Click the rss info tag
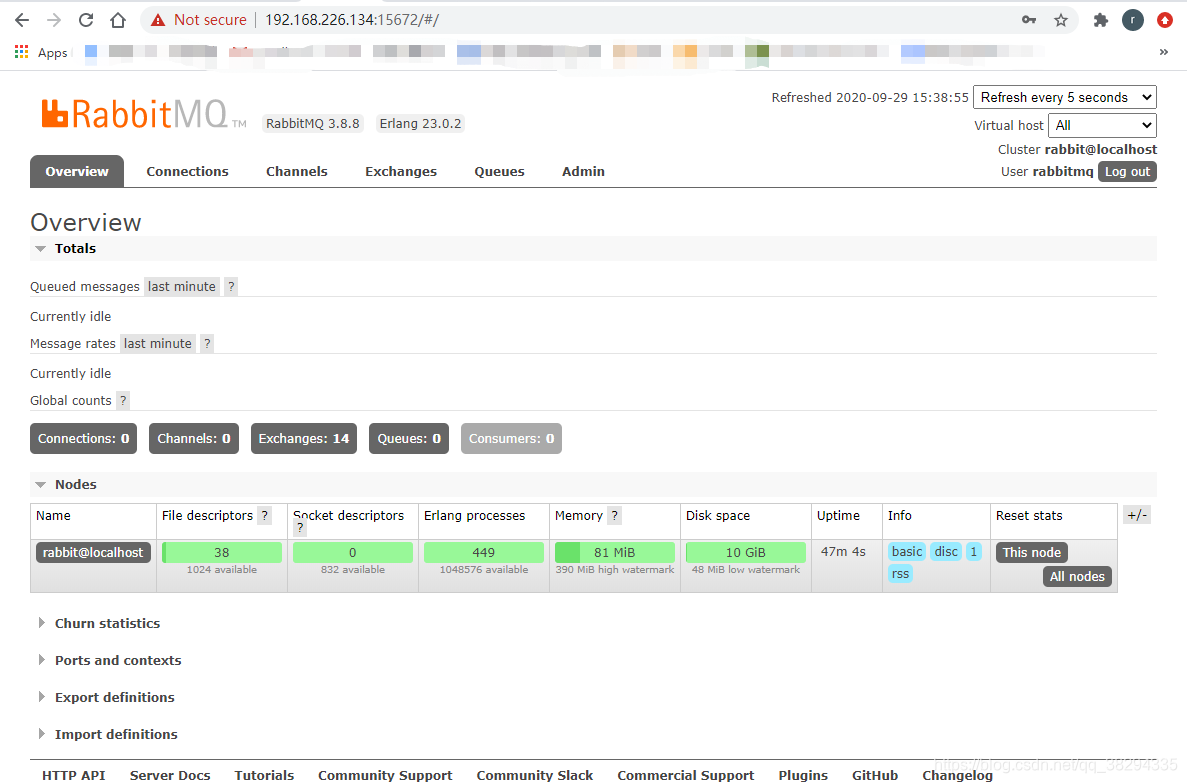This screenshot has height=783, width=1187. pyautogui.click(x=900, y=573)
